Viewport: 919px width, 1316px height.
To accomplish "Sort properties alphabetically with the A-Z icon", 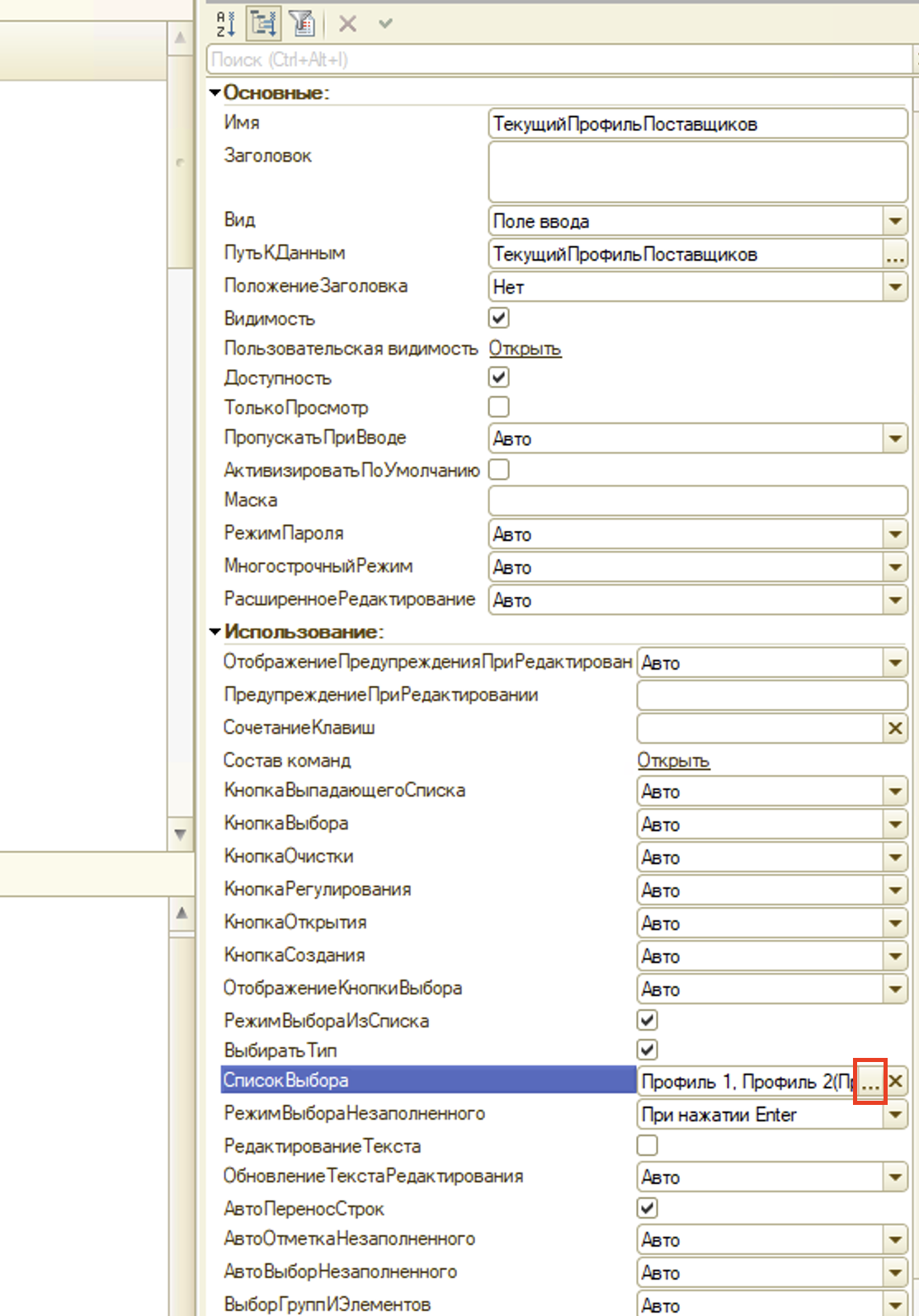I will click(x=225, y=24).
